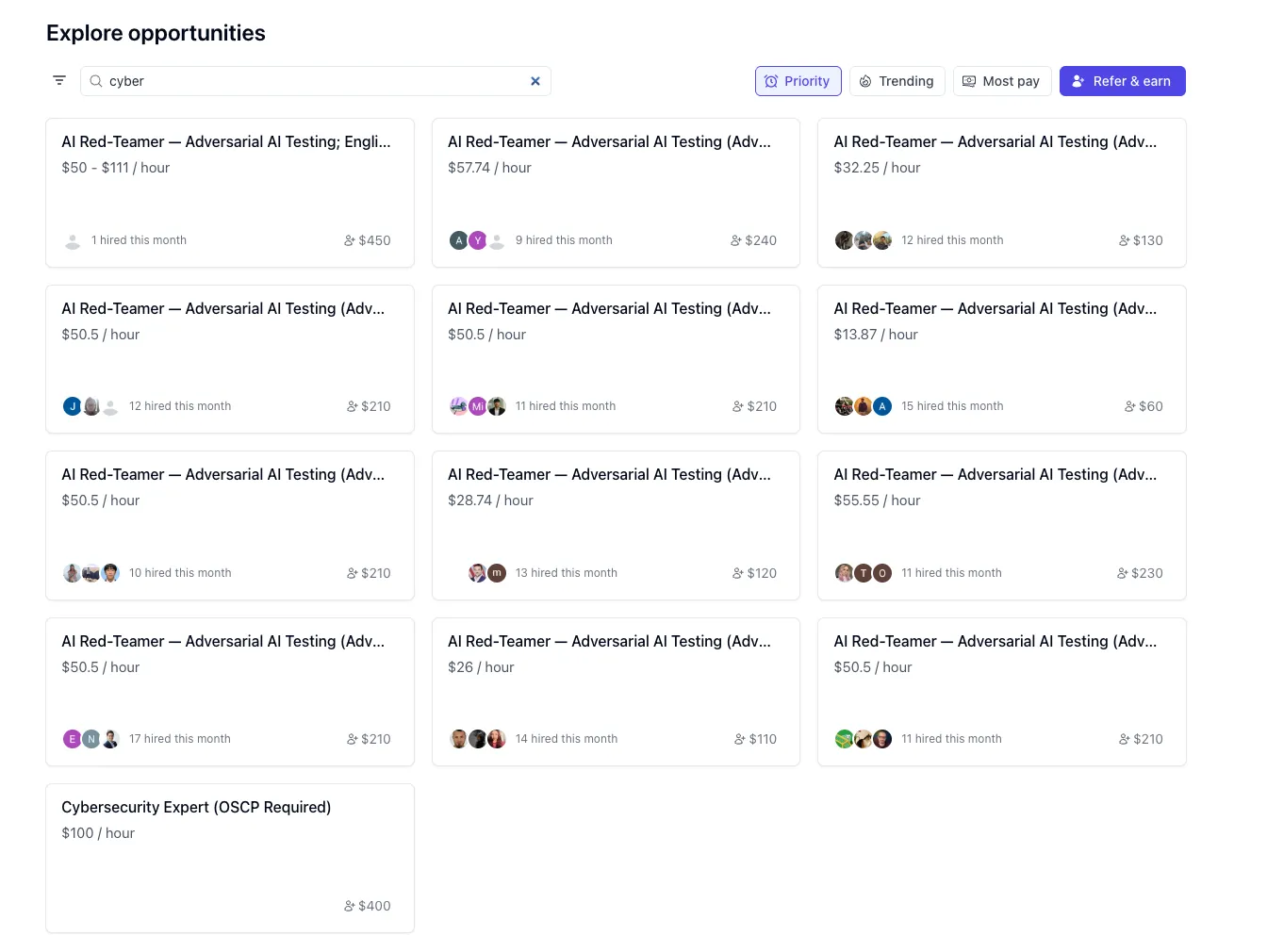Enable the Trending filter
Screen dimensions: 1267x952
897,81
